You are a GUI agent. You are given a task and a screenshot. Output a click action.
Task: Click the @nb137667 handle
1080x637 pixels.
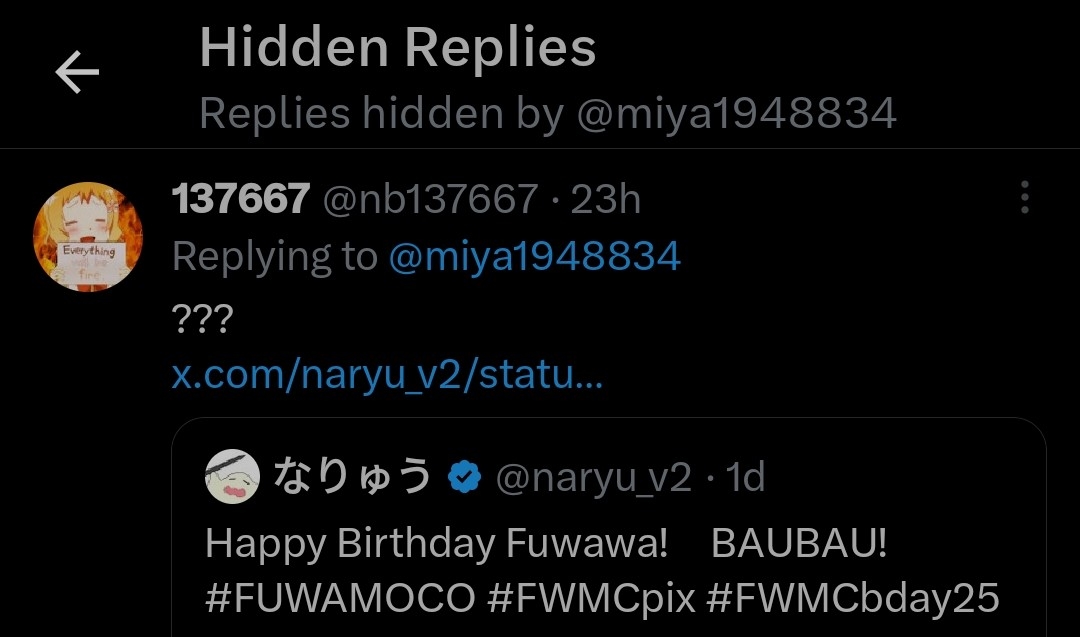[x=430, y=199]
